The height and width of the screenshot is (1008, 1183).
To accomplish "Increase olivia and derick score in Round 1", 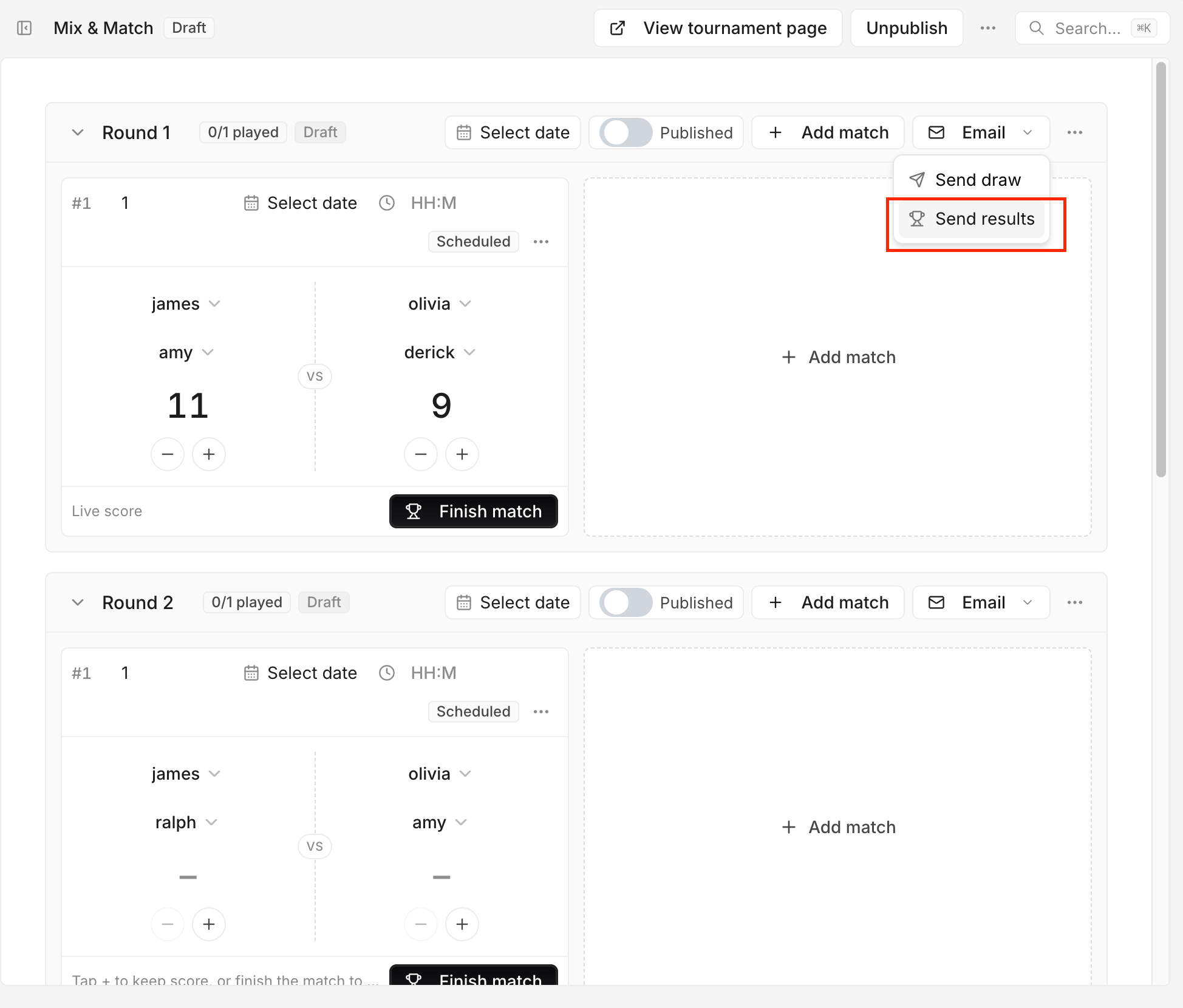I will [462, 454].
